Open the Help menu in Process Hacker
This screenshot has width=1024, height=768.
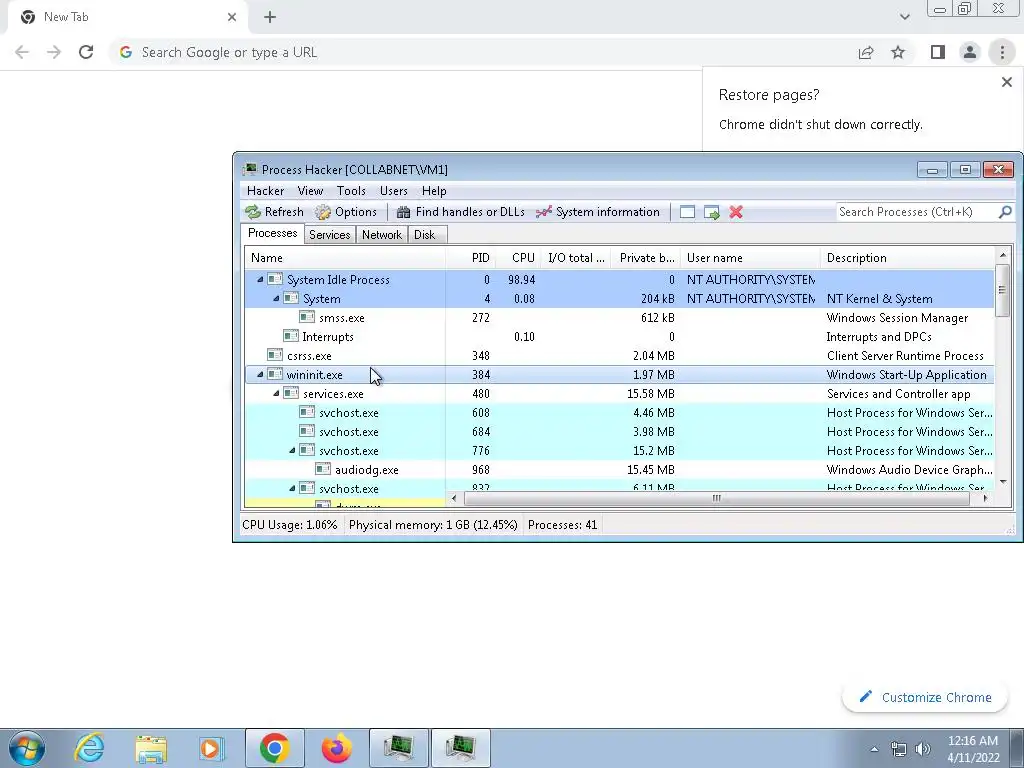(x=434, y=191)
